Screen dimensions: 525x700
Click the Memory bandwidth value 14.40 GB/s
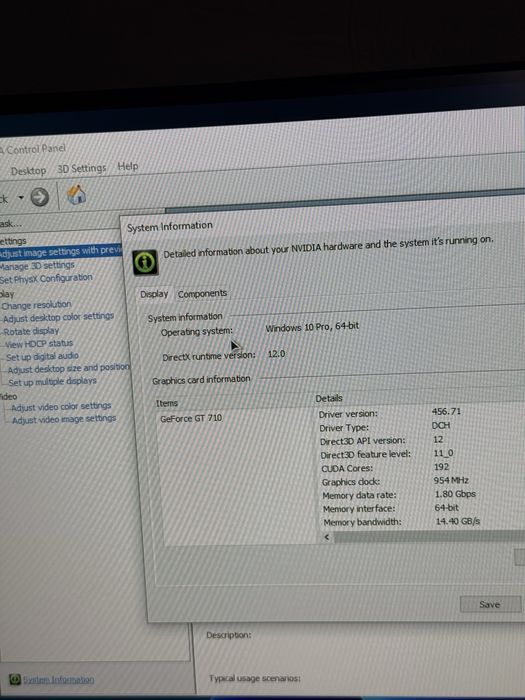point(458,521)
